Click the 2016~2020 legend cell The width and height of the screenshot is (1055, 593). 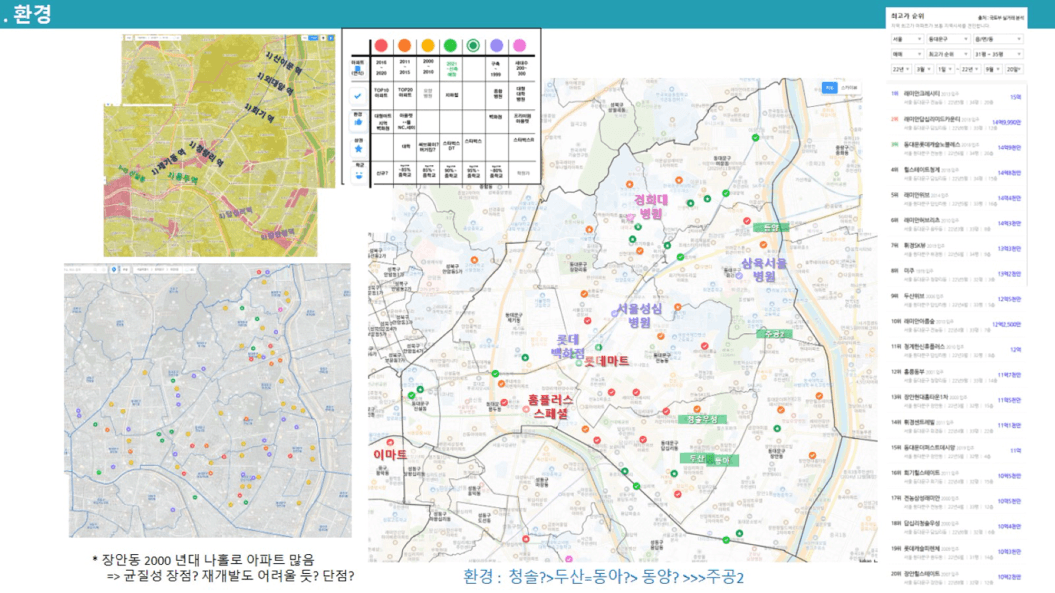pos(381,67)
